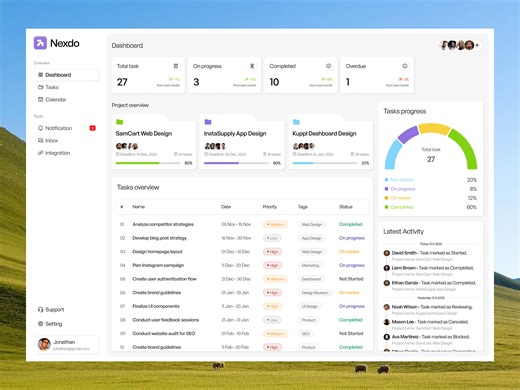The width and height of the screenshot is (520, 390).
Task: Select 'Design homepage layout' task
Action: [x=157, y=252]
